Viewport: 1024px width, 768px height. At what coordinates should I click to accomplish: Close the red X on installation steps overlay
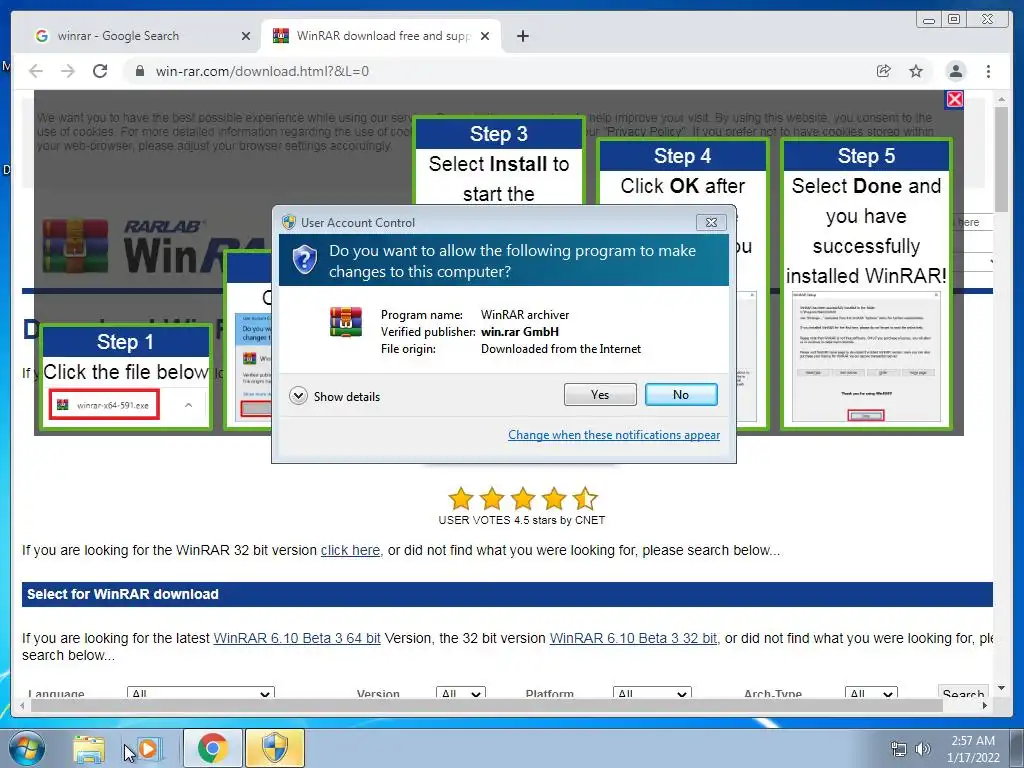(x=954, y=99)
